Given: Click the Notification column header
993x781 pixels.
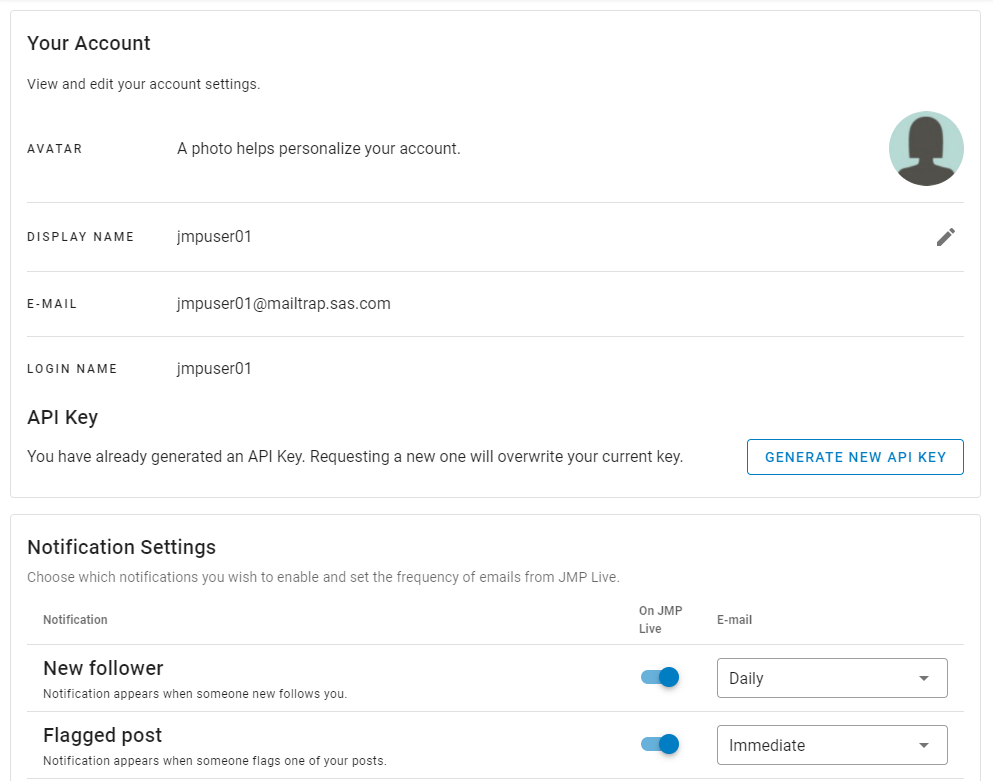Looking at the screenshot, I should point(75,619).
